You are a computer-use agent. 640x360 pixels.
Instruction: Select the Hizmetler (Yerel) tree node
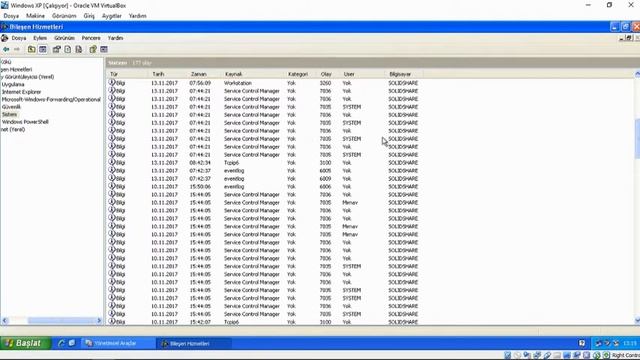pyautogui.click(x=13, y=129)
